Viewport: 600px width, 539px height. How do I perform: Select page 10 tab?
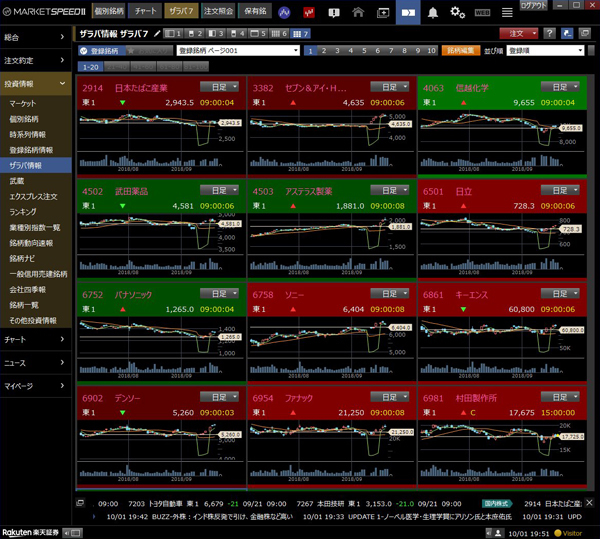point(431,50)
